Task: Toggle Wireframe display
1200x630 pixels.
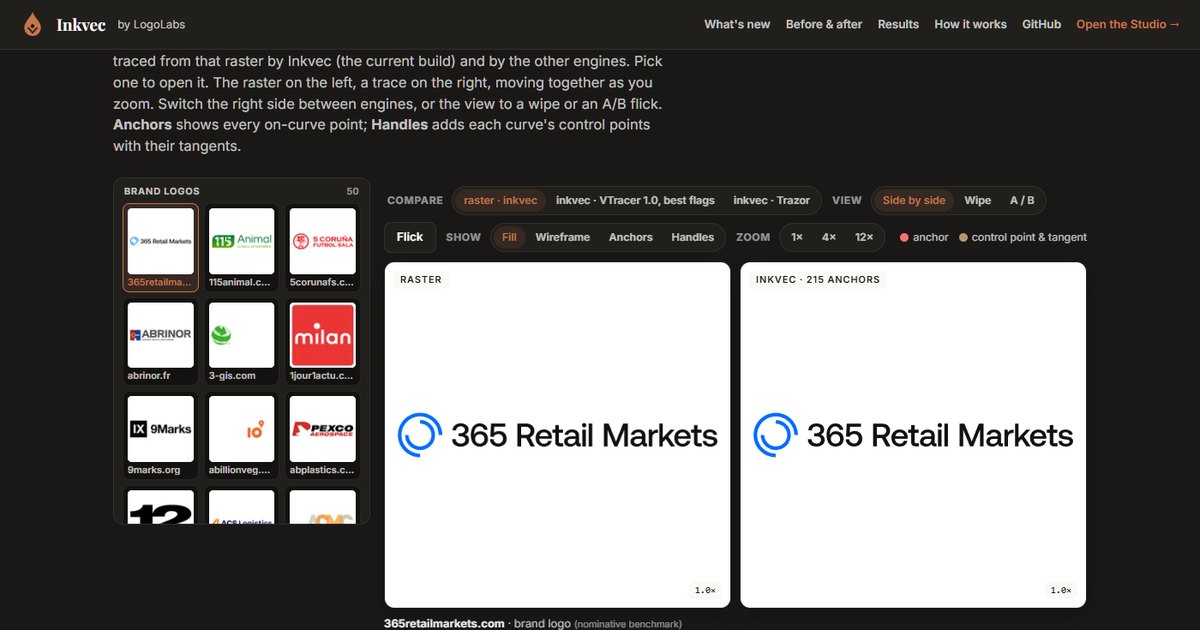Action: coord(562,237)
